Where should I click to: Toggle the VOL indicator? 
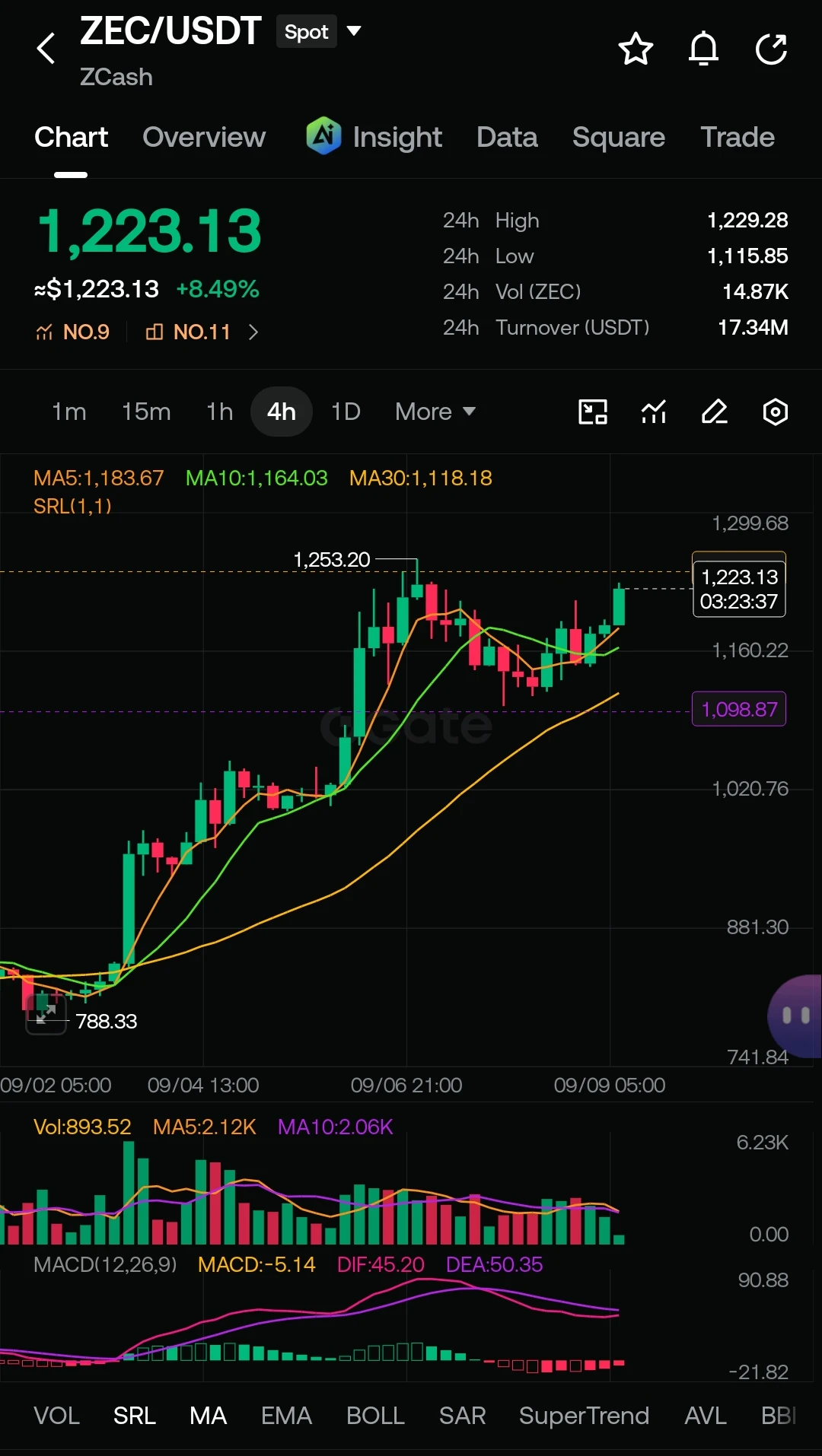click(x=56, y=1416)
